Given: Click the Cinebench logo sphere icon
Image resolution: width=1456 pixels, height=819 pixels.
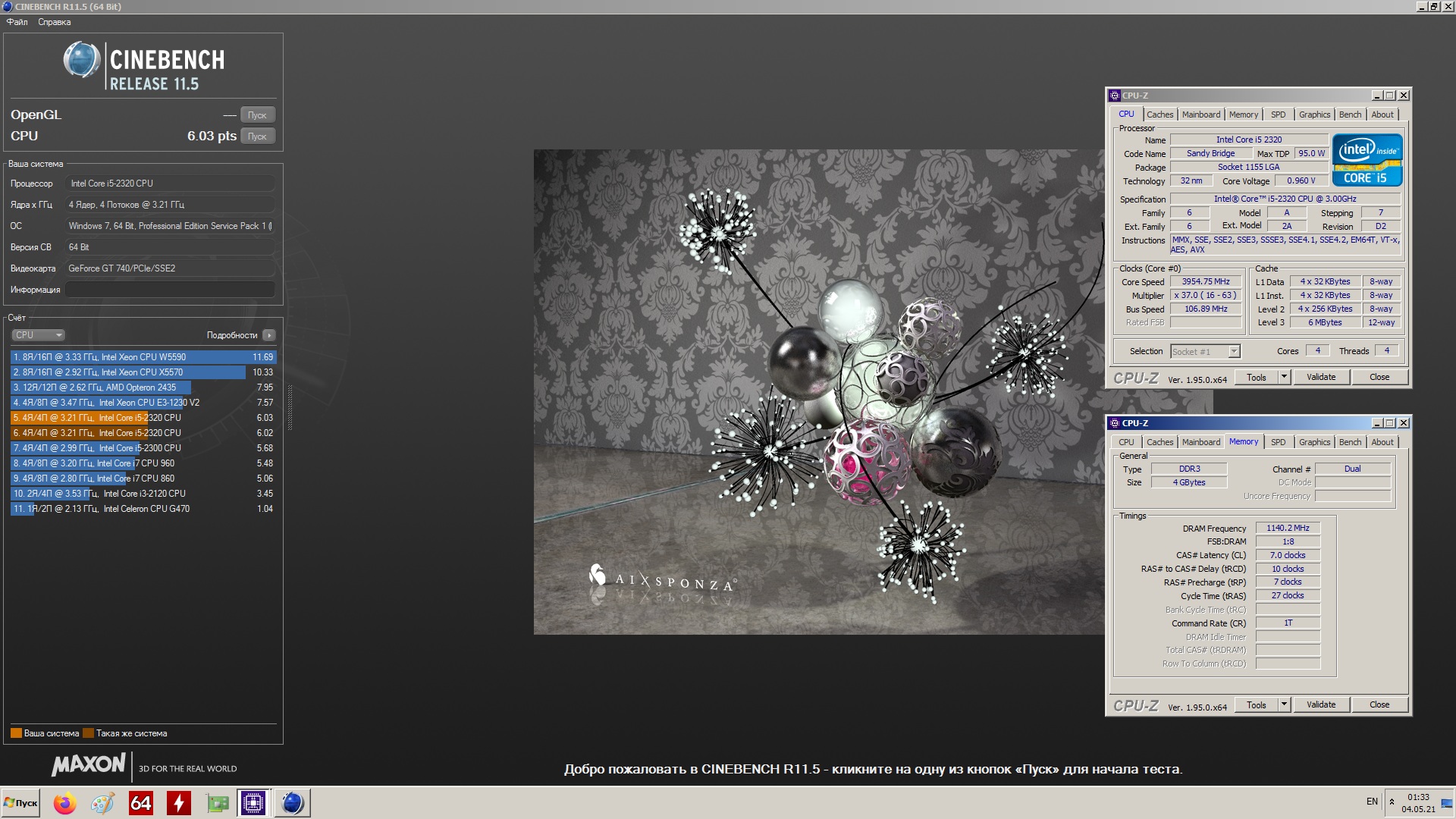Looking at the screenshot, I should point(82,60).
